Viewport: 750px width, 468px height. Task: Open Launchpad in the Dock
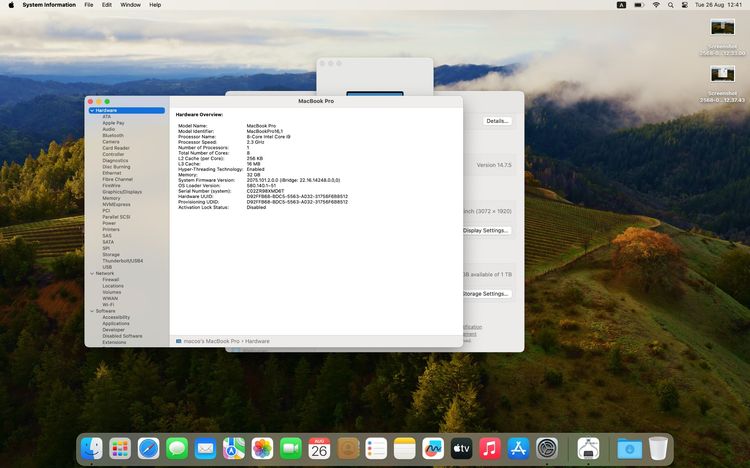point(120,449)
